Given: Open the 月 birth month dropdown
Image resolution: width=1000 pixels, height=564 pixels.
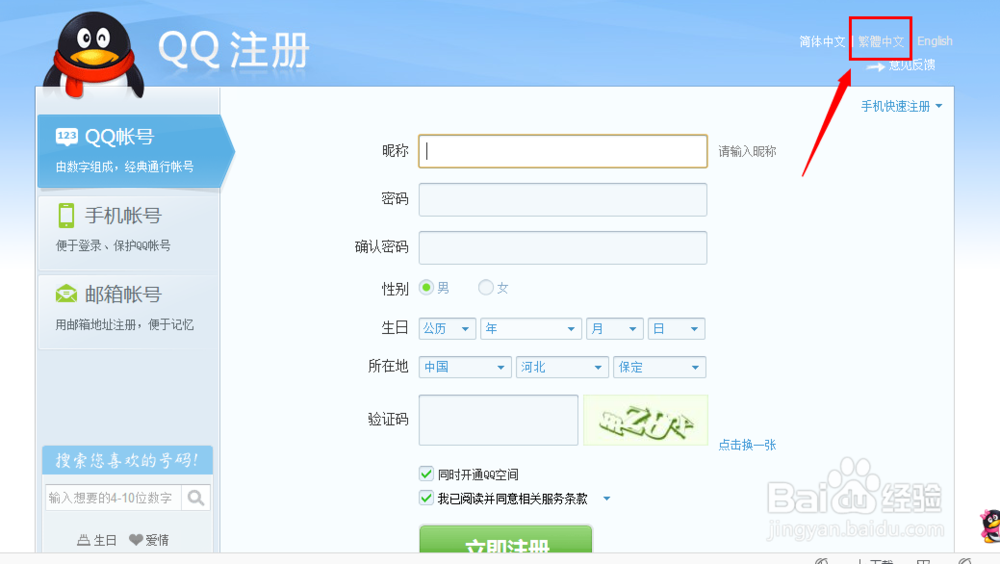Looking at the screenshot, I should click(x=615, y=329).
